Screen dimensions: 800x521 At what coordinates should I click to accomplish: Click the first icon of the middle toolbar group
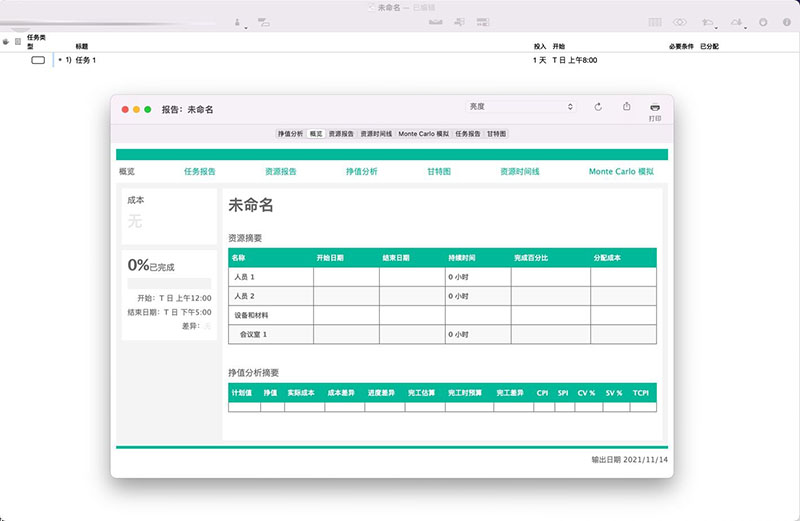[436, 22]
